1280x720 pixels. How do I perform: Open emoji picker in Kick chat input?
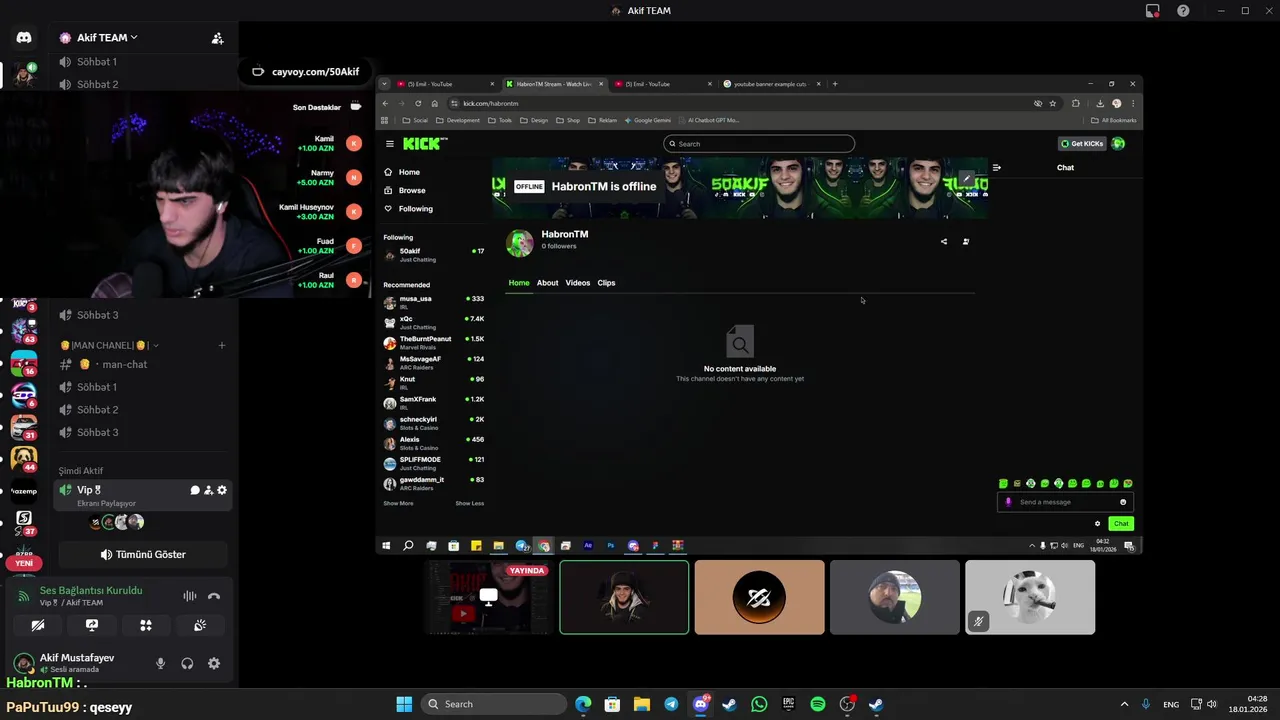click(x=1123, y=502)
